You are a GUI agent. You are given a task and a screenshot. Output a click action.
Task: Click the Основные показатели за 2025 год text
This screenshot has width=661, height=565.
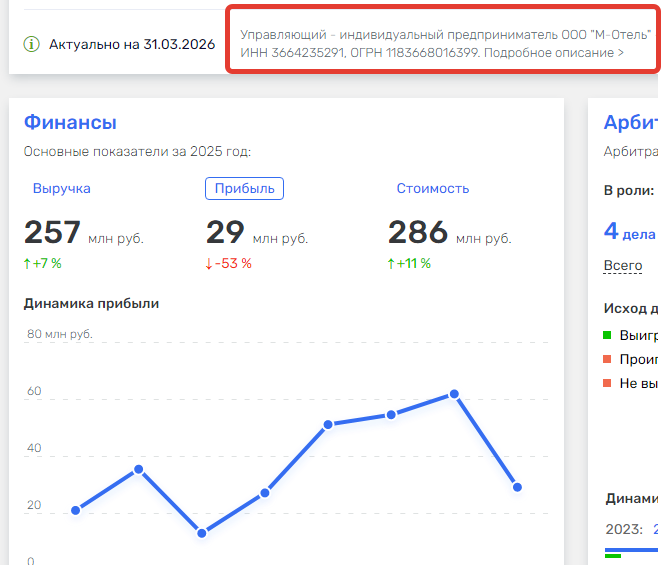(x=137, y=151)
